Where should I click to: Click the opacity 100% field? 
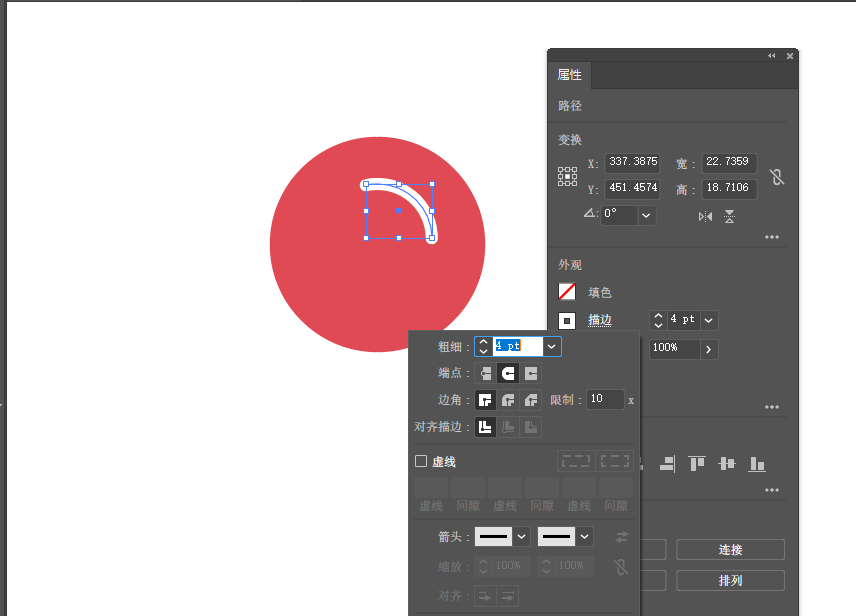(x=675, y=350)
